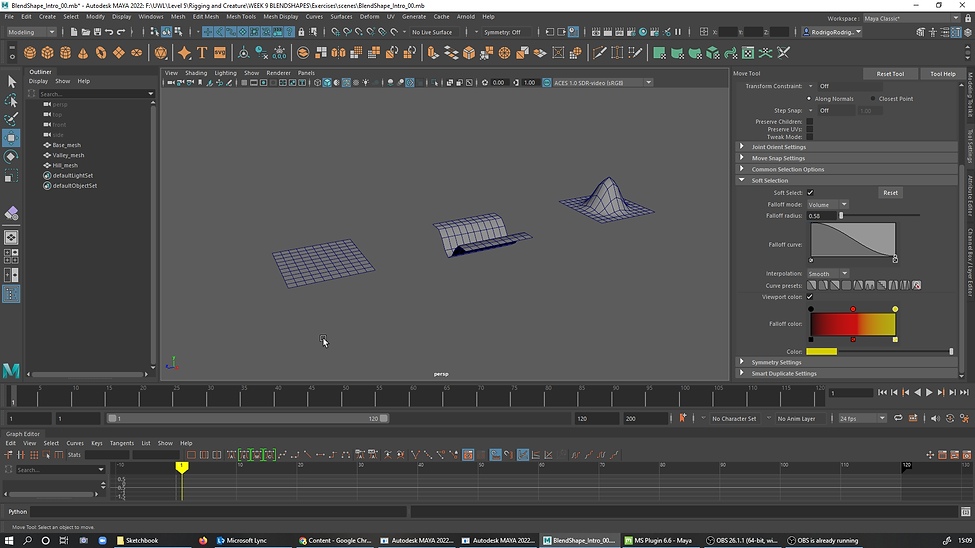Select the Along Normals radio button
The image size is (975, 548).
tap(809, 99)
